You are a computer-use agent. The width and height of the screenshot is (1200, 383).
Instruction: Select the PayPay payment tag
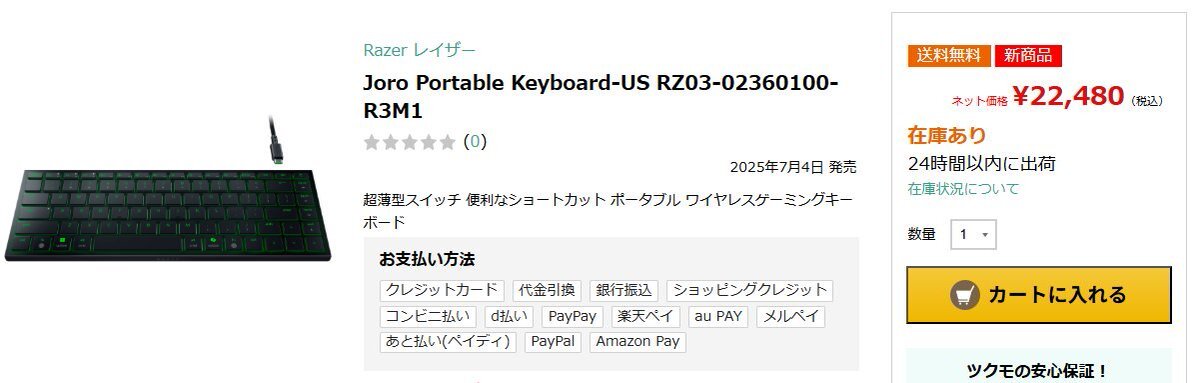click(x=573, y=316)
